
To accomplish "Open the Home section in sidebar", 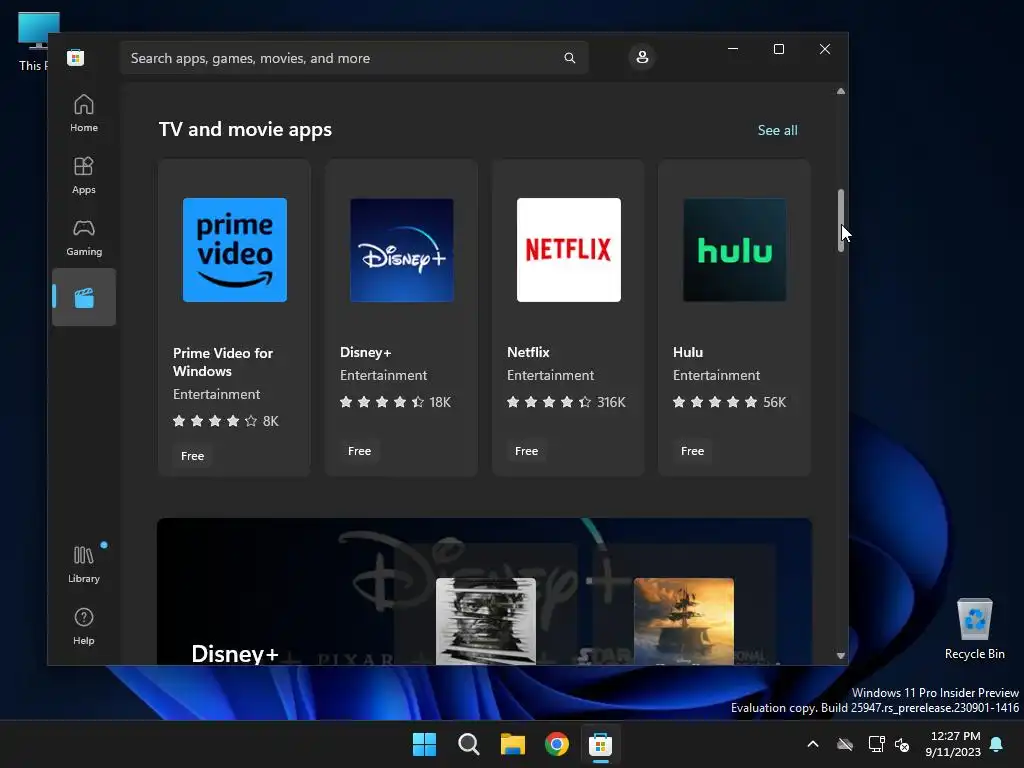I will pyautogui.click(x=84, y=113).
